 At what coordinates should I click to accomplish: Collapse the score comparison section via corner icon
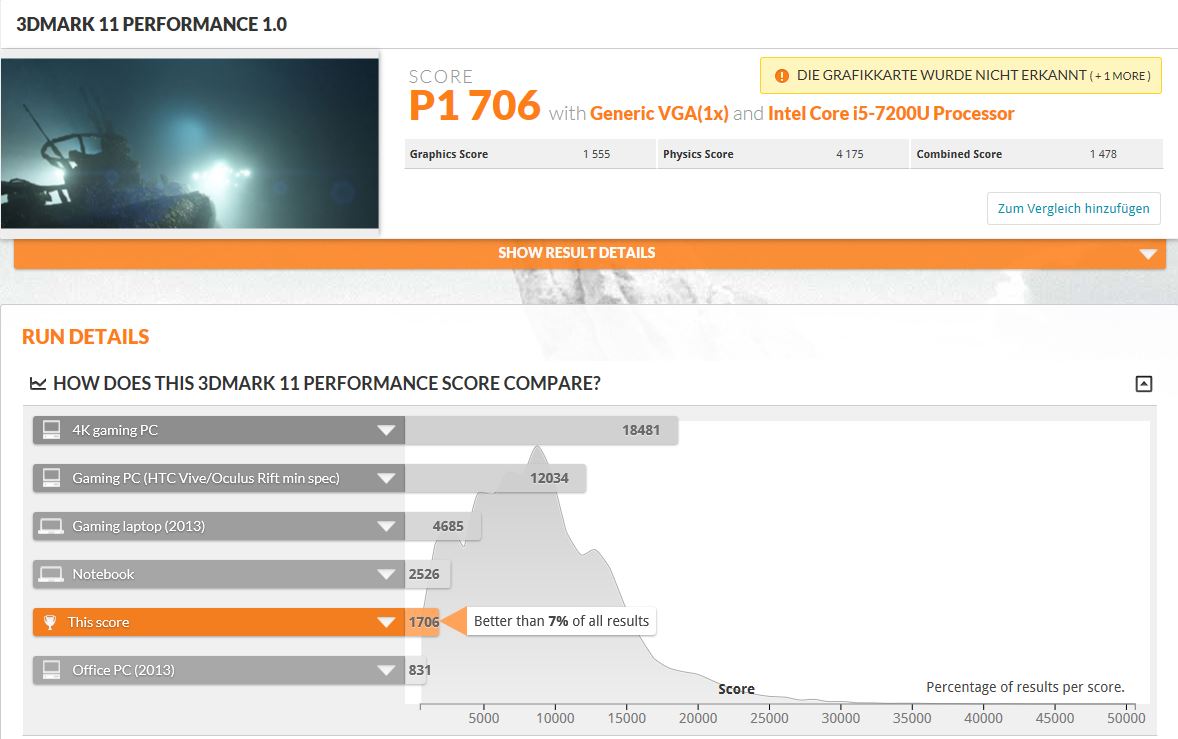click(1143, 384)
